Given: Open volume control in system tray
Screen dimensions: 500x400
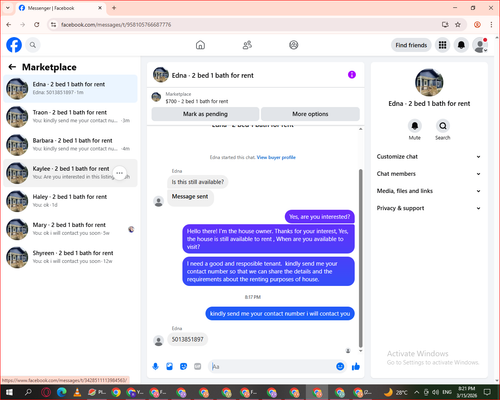Looking at the screenshot, I should [435, 392].
